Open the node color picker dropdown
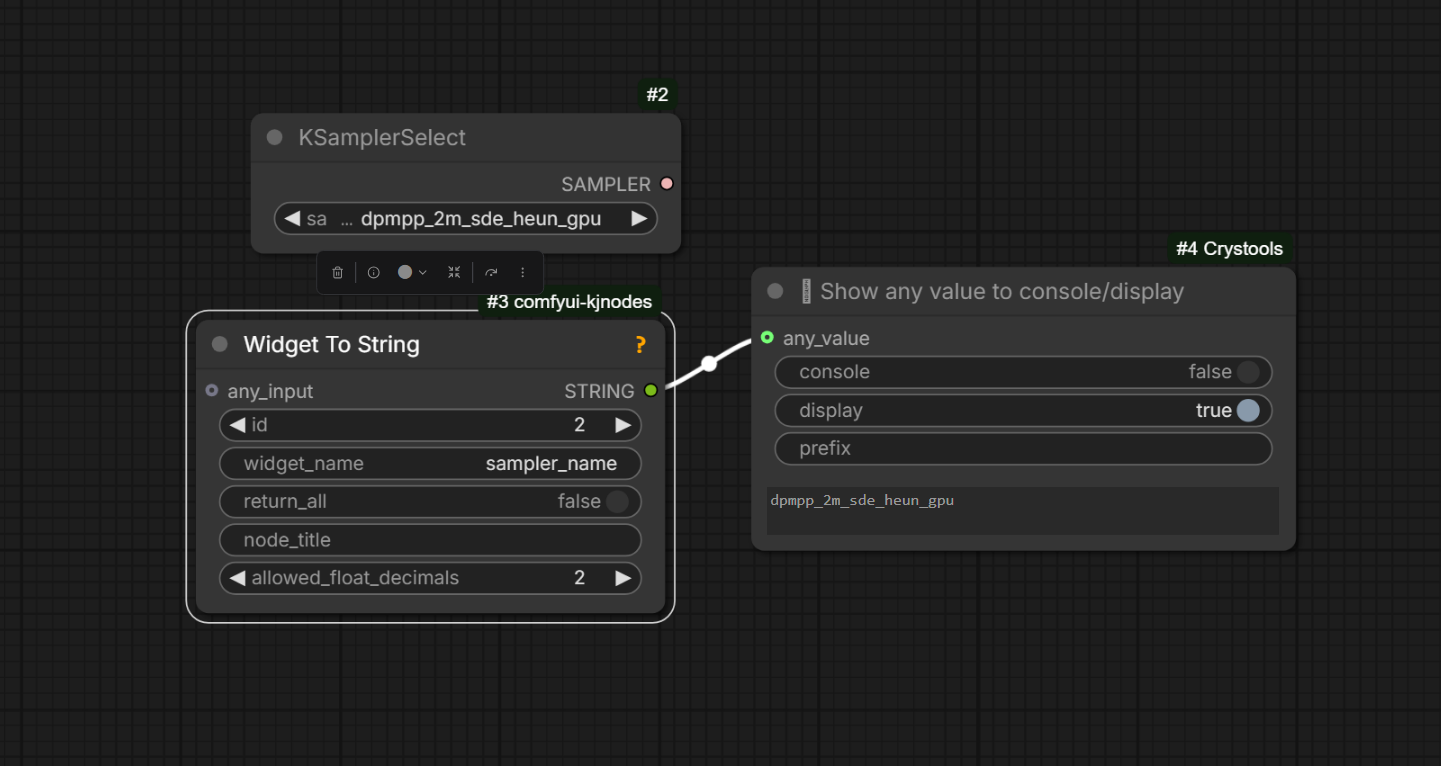The height and width of the screenshot is (766, 1441). pos(411,272)
